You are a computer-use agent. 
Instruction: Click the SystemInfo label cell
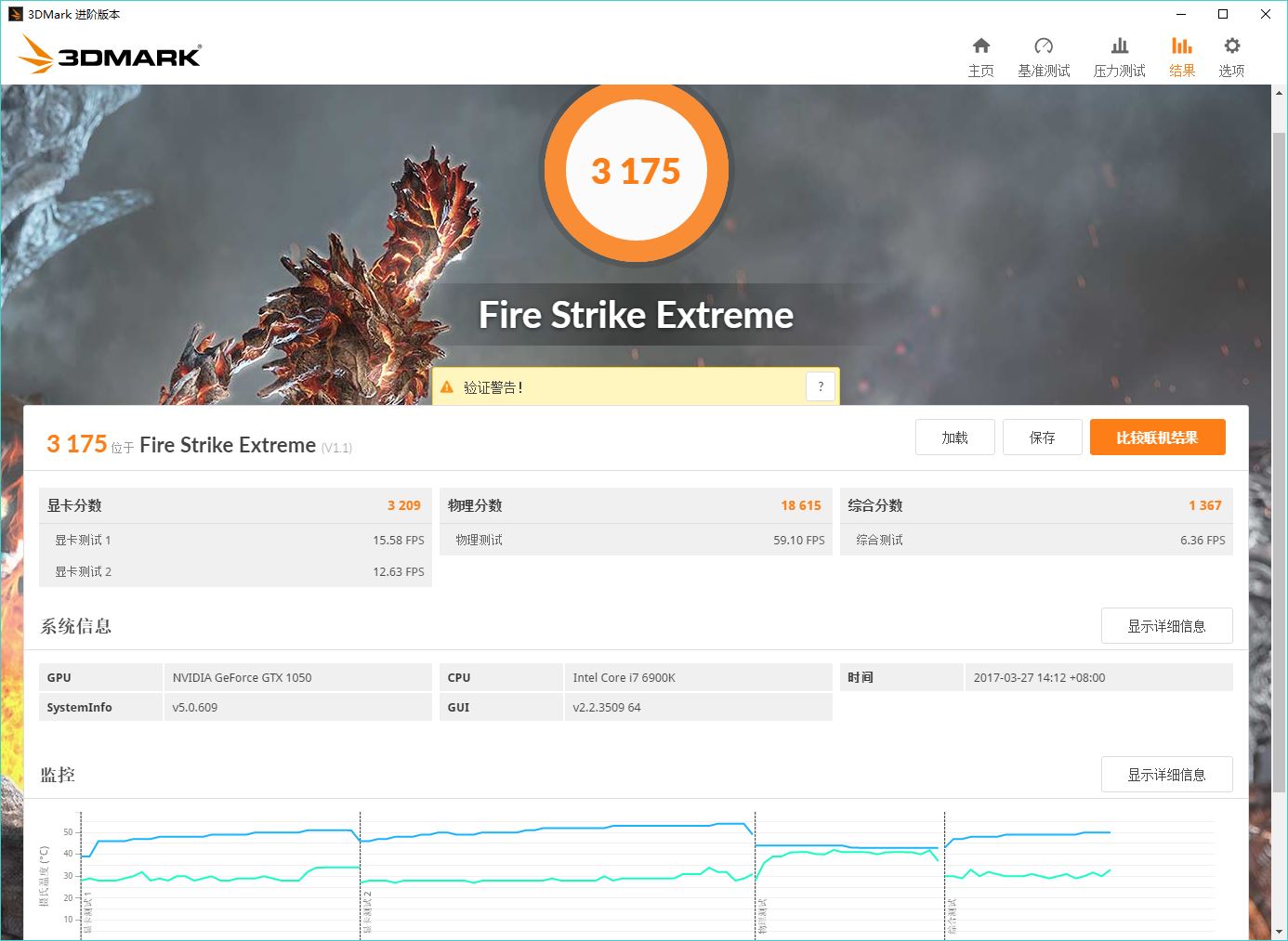(x=100, y=707)
